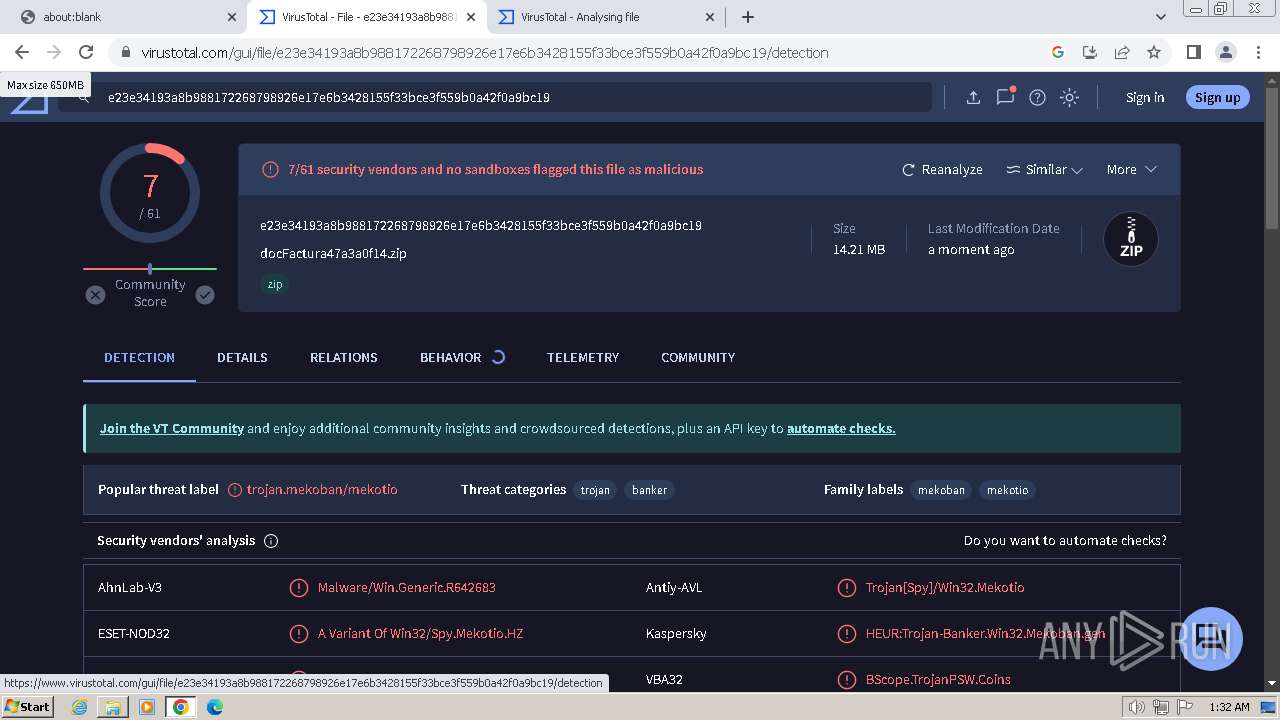Open a new browser tab
Image resolution: width=1280 pixels, height=720 pixels.
coord(748,17)
